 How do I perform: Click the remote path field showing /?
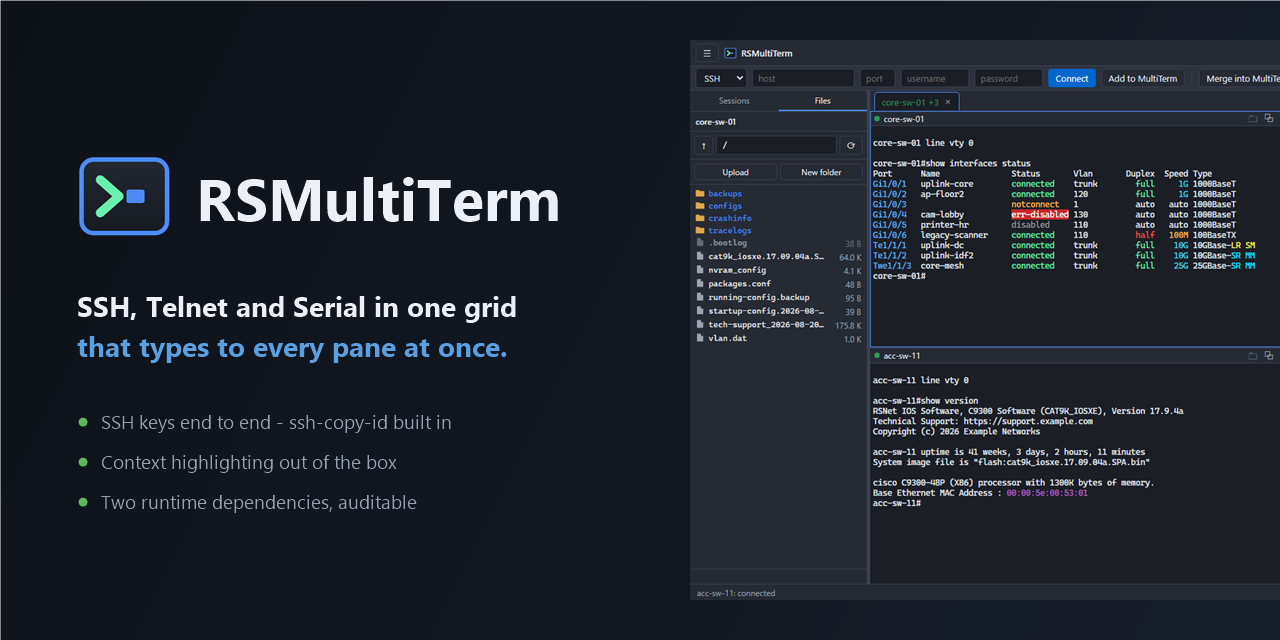pos(776,145)
